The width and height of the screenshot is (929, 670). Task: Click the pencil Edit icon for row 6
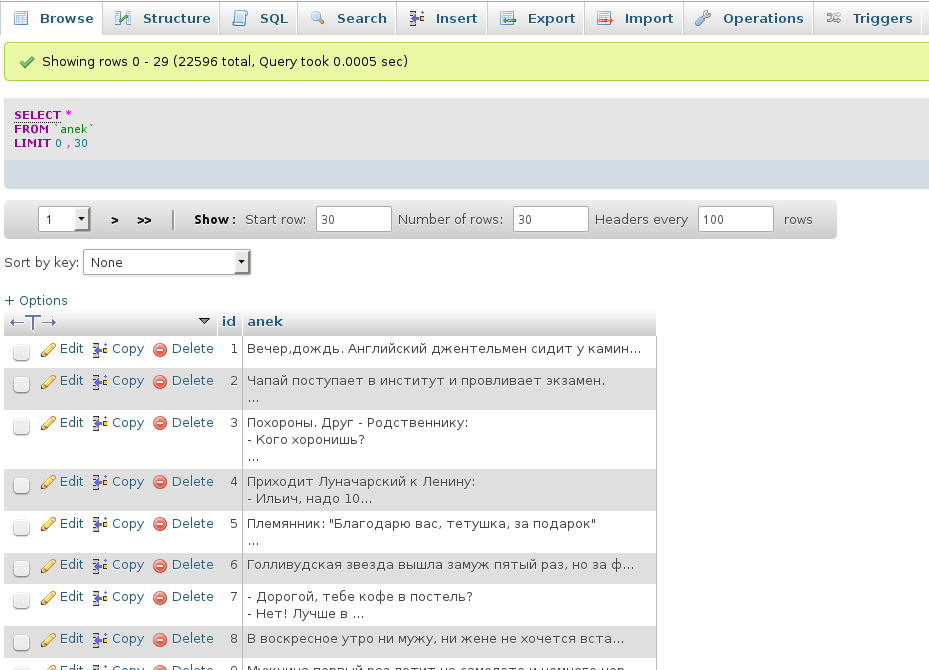point(48,566)
